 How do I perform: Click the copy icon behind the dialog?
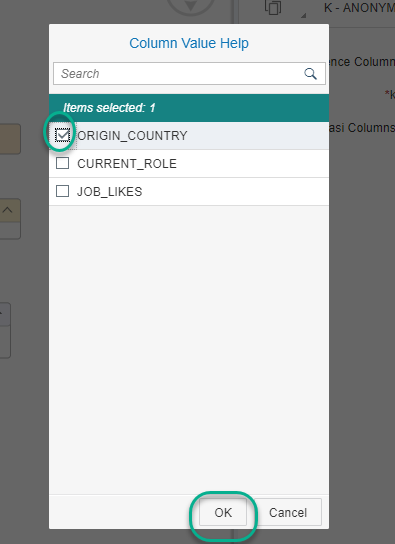(x=273, y=7)
